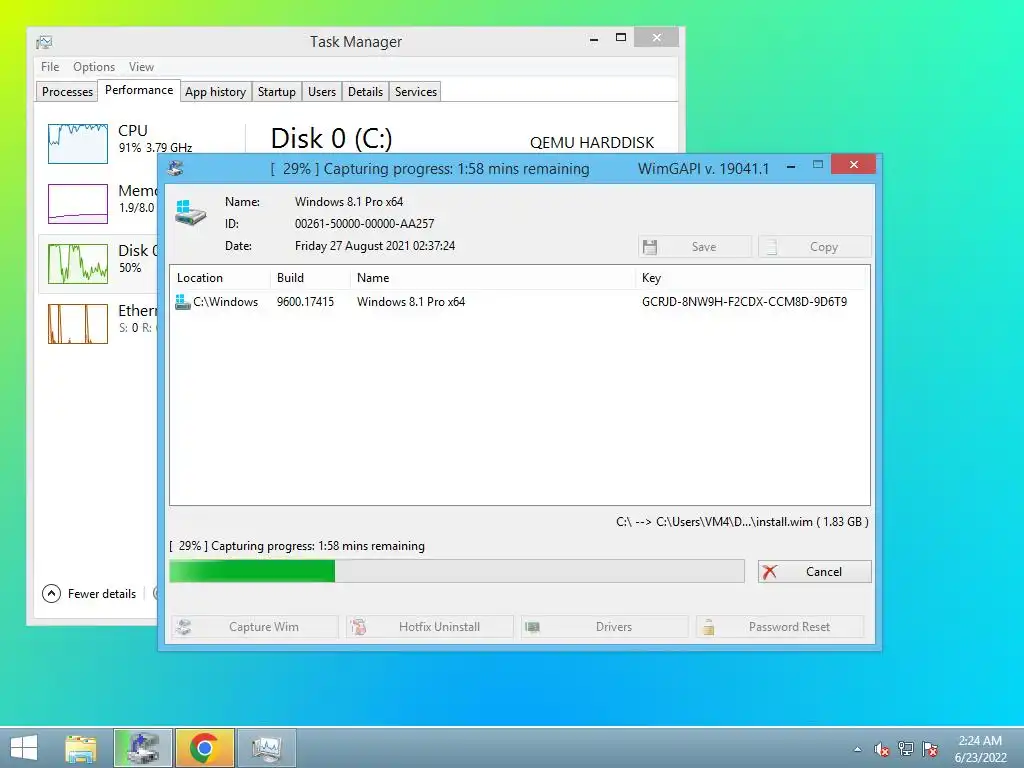Click install.wim destination path text
The image size is (1024, 768).
coord(742,522)
